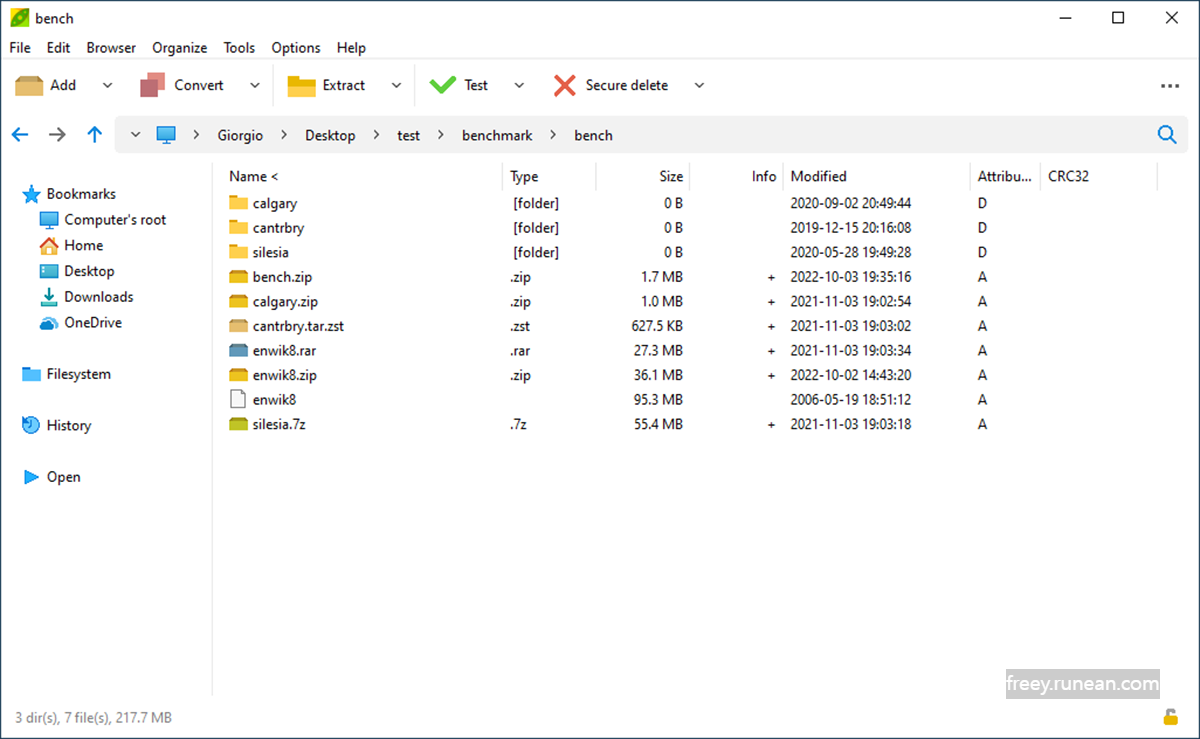Viewport: 1200px width, 739px height.
Task: Go forward with the right arrow
Action: (x=57, y=135)
